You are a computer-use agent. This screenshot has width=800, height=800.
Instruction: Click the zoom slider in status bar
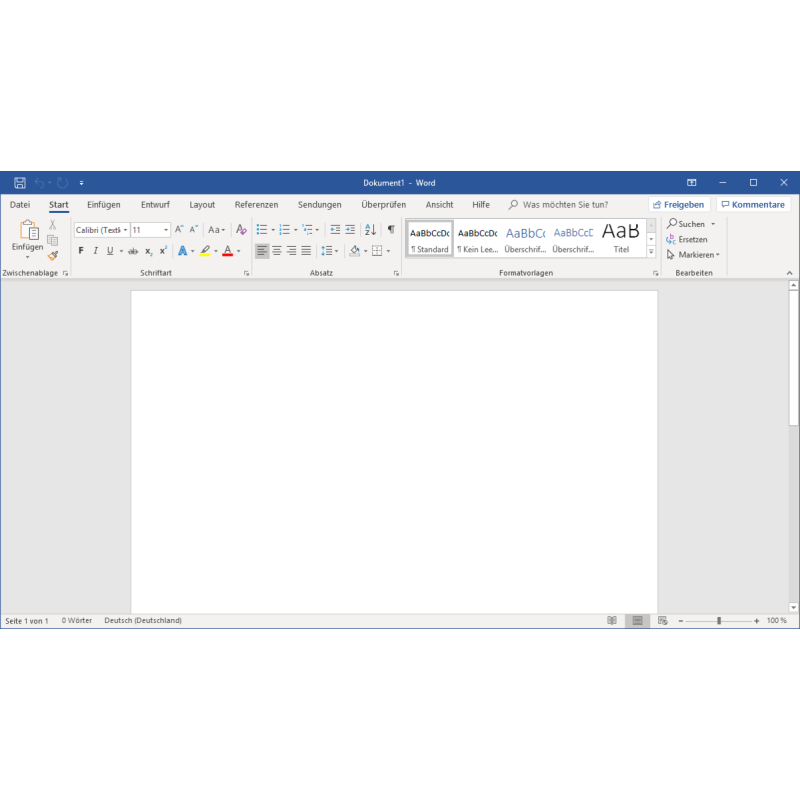click(718, 621)
